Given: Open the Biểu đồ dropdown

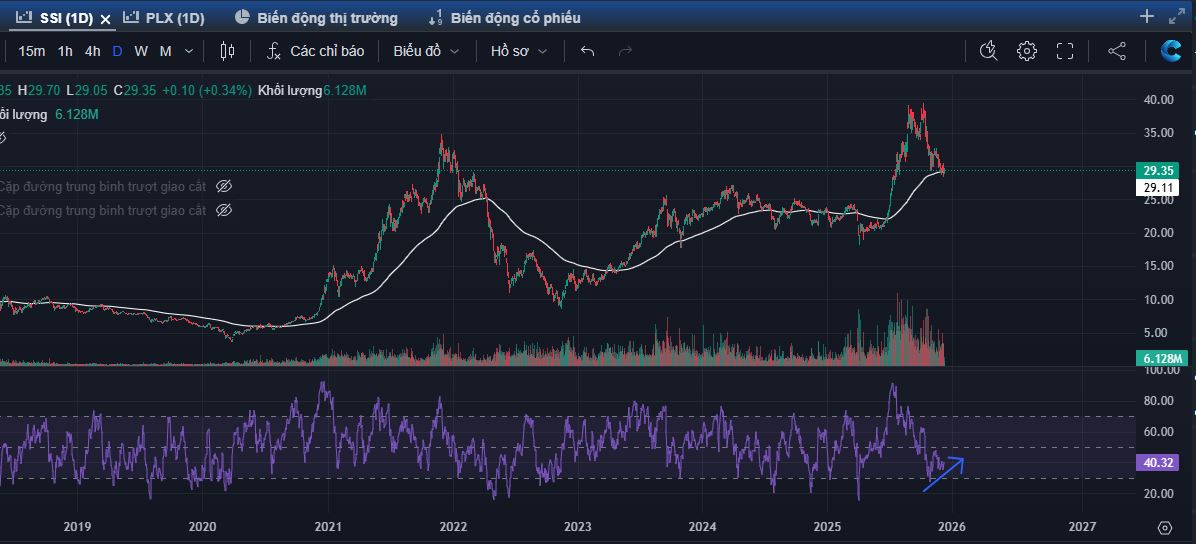Looking at the screenshot, I should pos(426,51).
